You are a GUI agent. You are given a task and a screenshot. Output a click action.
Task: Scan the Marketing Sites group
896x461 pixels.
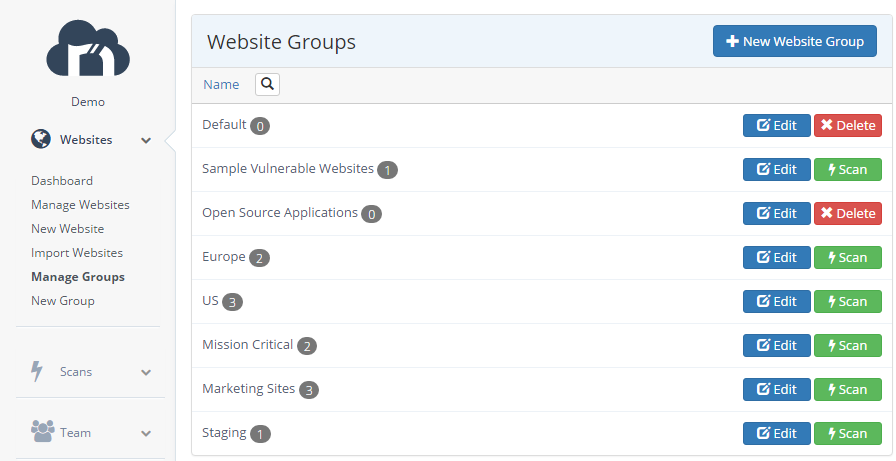click(848, 389)
